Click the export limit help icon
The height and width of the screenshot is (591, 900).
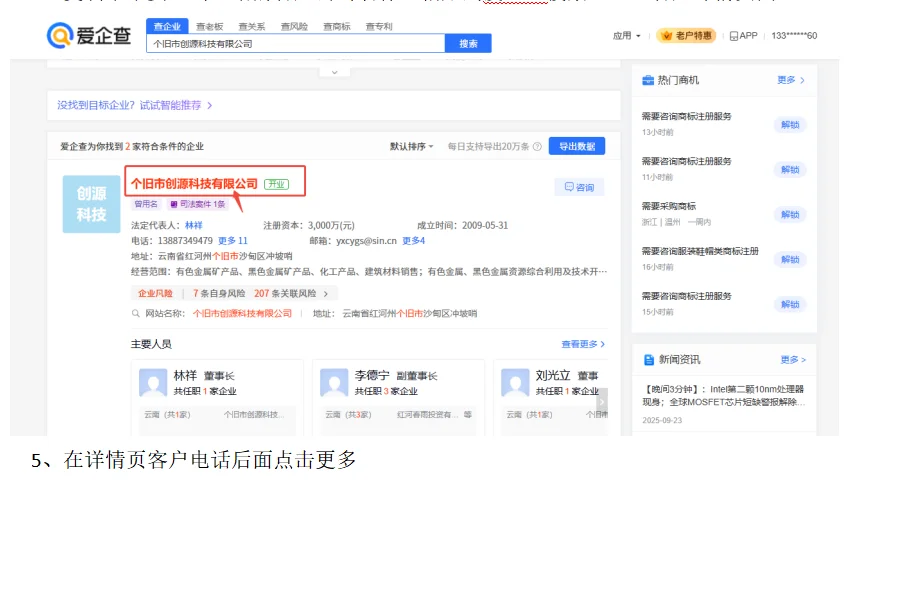(537, 146)
